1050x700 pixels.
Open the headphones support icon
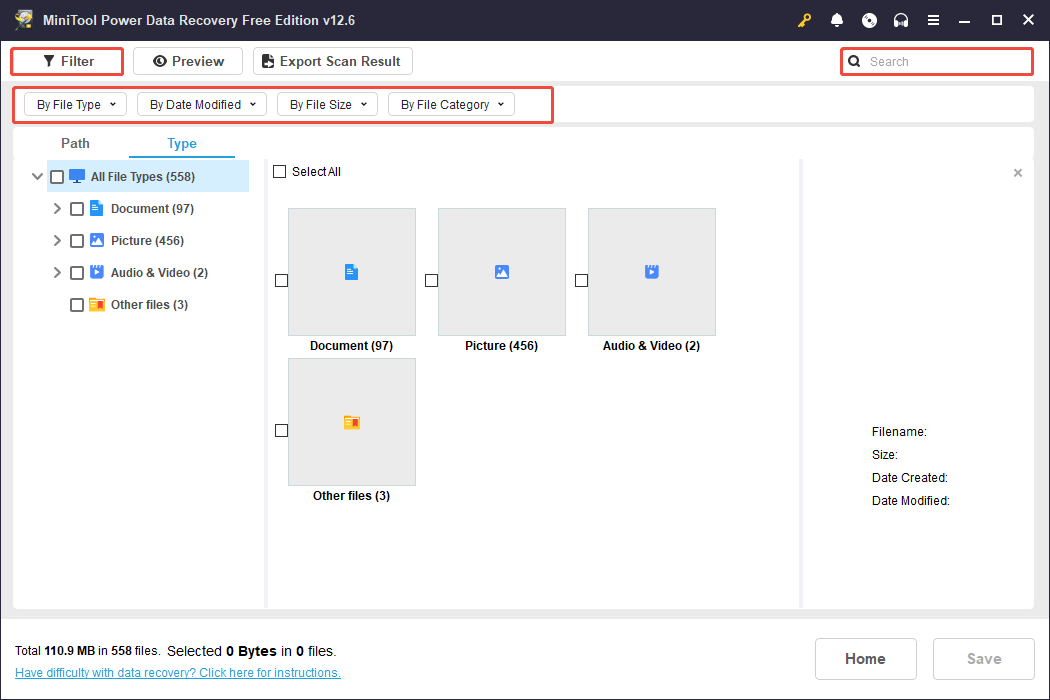[x=901, y=20]
